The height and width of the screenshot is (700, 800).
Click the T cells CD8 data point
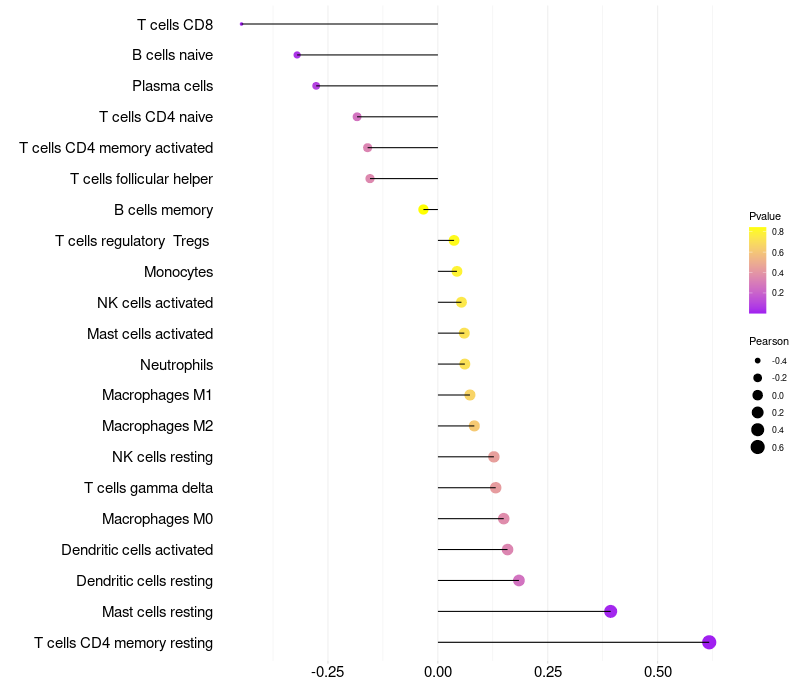click(x=242, y=24)
